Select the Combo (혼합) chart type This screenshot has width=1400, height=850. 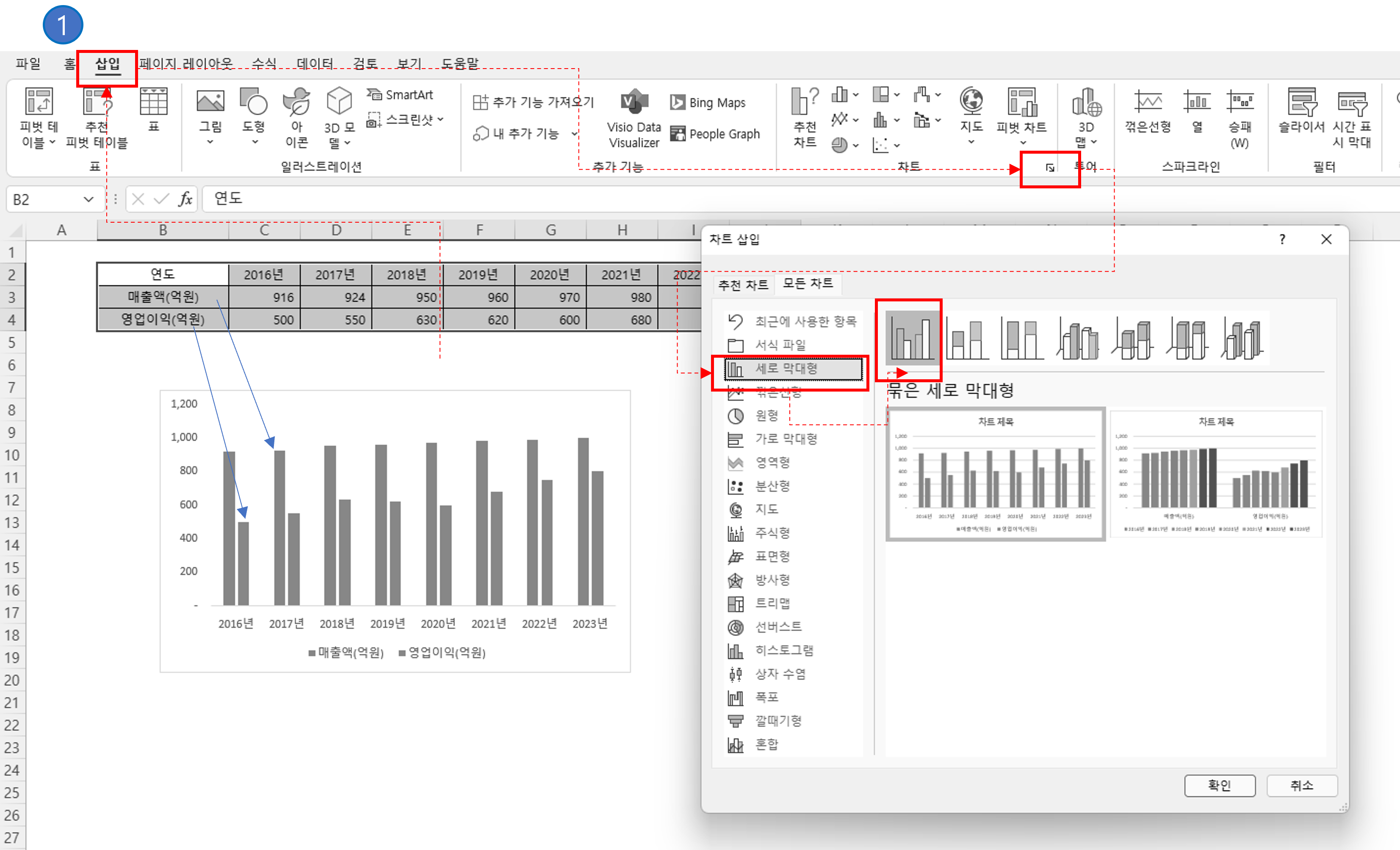(x=766, y=744)
